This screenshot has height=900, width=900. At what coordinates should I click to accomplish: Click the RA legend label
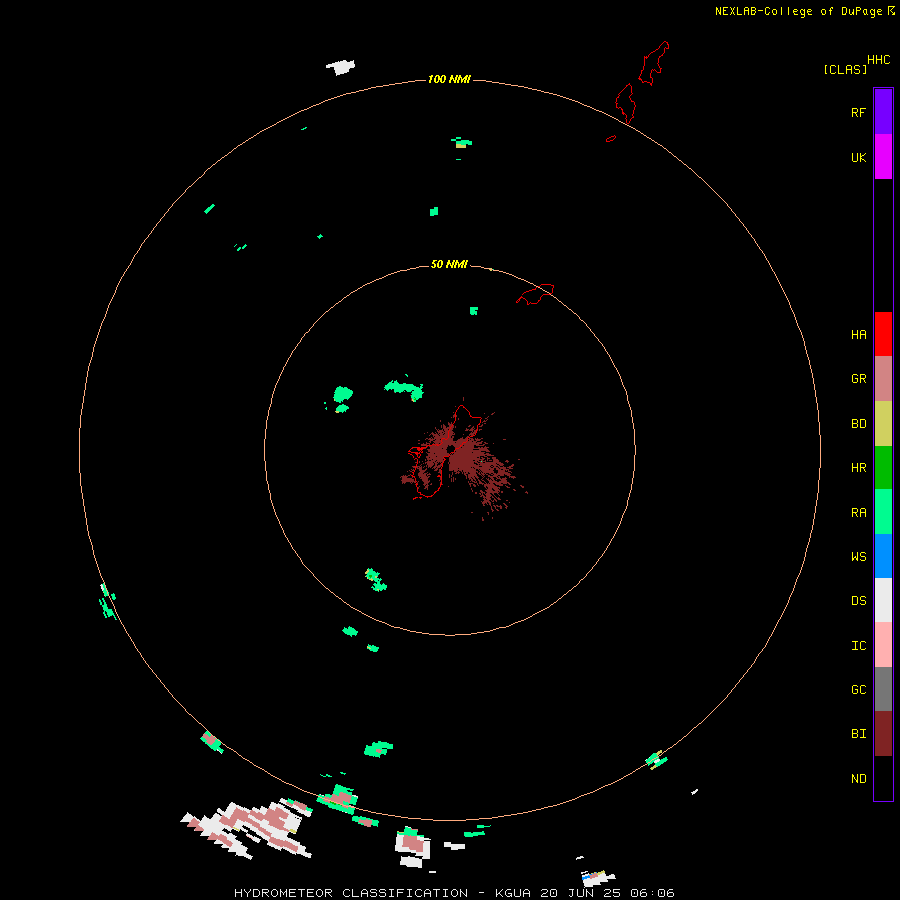pyautogui.click(x=858, y=513)
